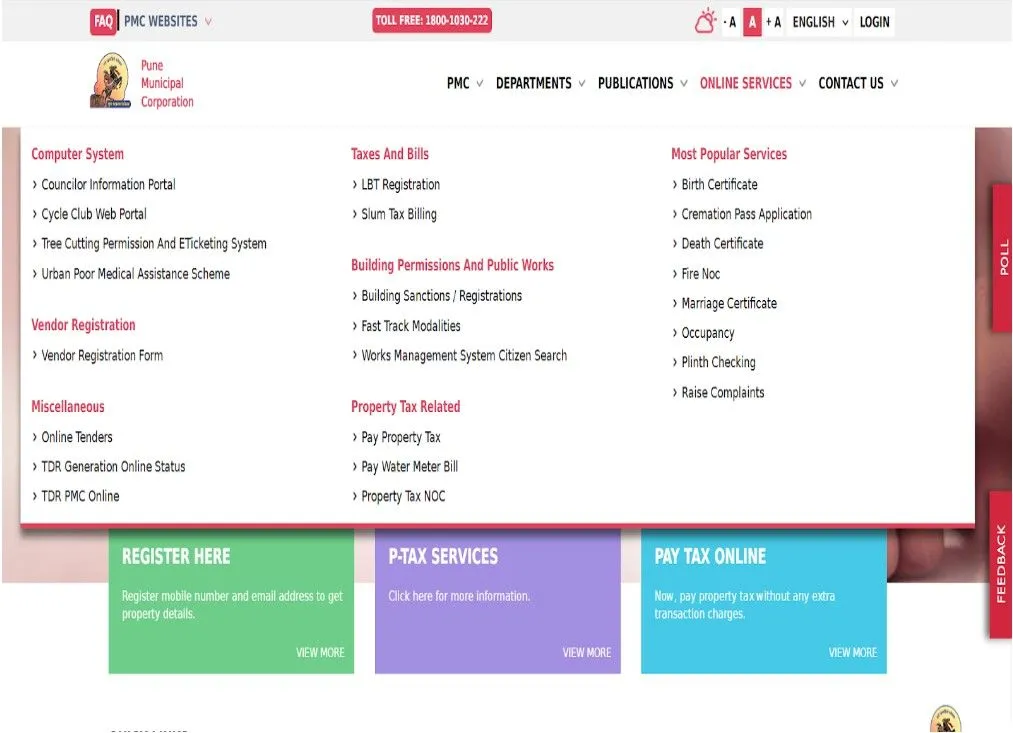The image size is (1013, 733).
Task: Open the Publications menu
Action: pyautogui.click(x=642, y=83)
